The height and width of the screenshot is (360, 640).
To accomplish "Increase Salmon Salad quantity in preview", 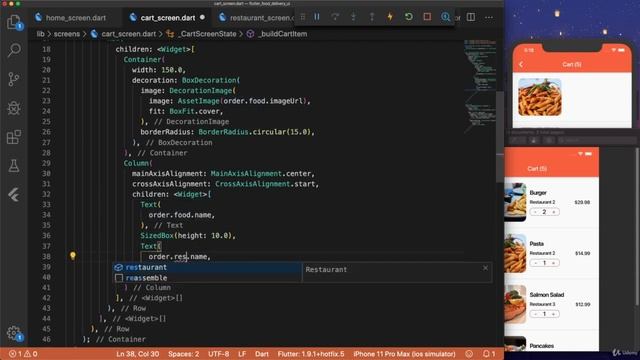I will [x=553, y=314].
